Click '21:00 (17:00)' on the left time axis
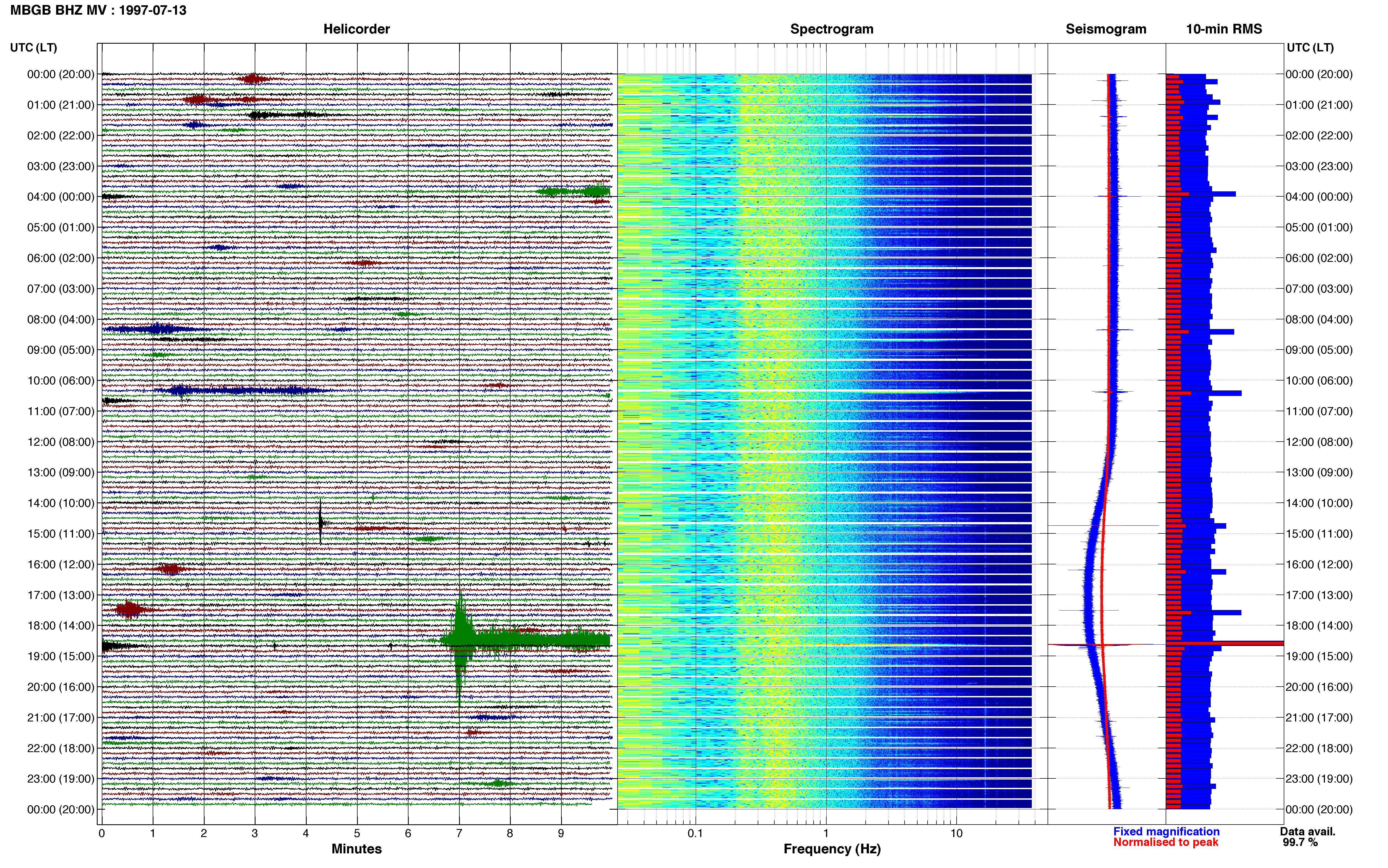Image resolution: width=1388 pixels, height=868 pixels. (61, 718)
